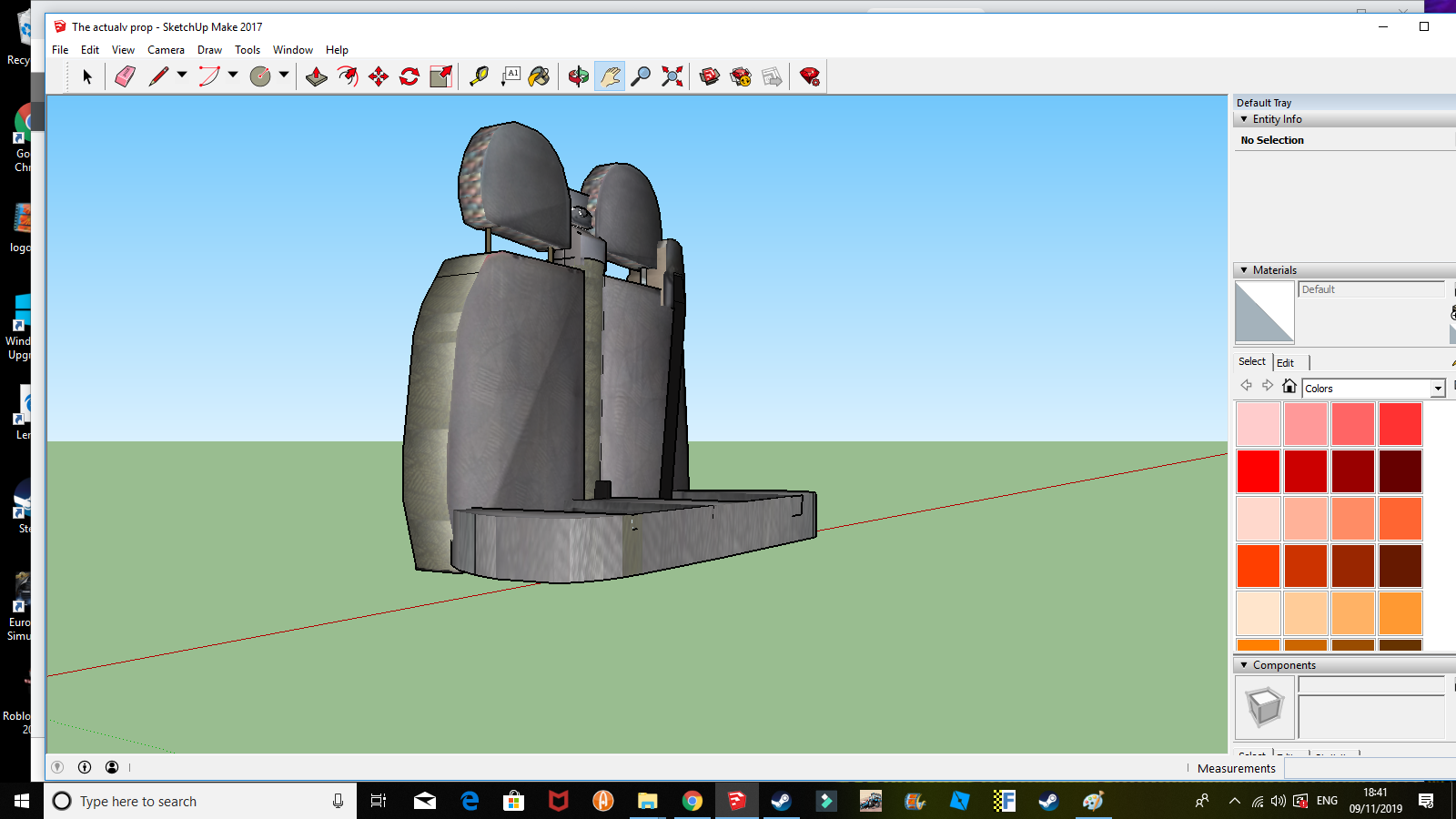
Task: Pick the Eraser tool
Action: tap(126, 76)
